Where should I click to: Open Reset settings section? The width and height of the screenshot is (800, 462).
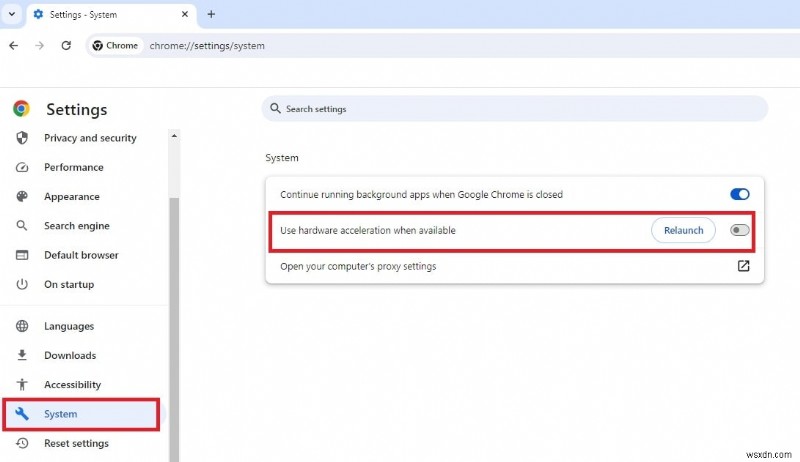click(x=76, y=443)
